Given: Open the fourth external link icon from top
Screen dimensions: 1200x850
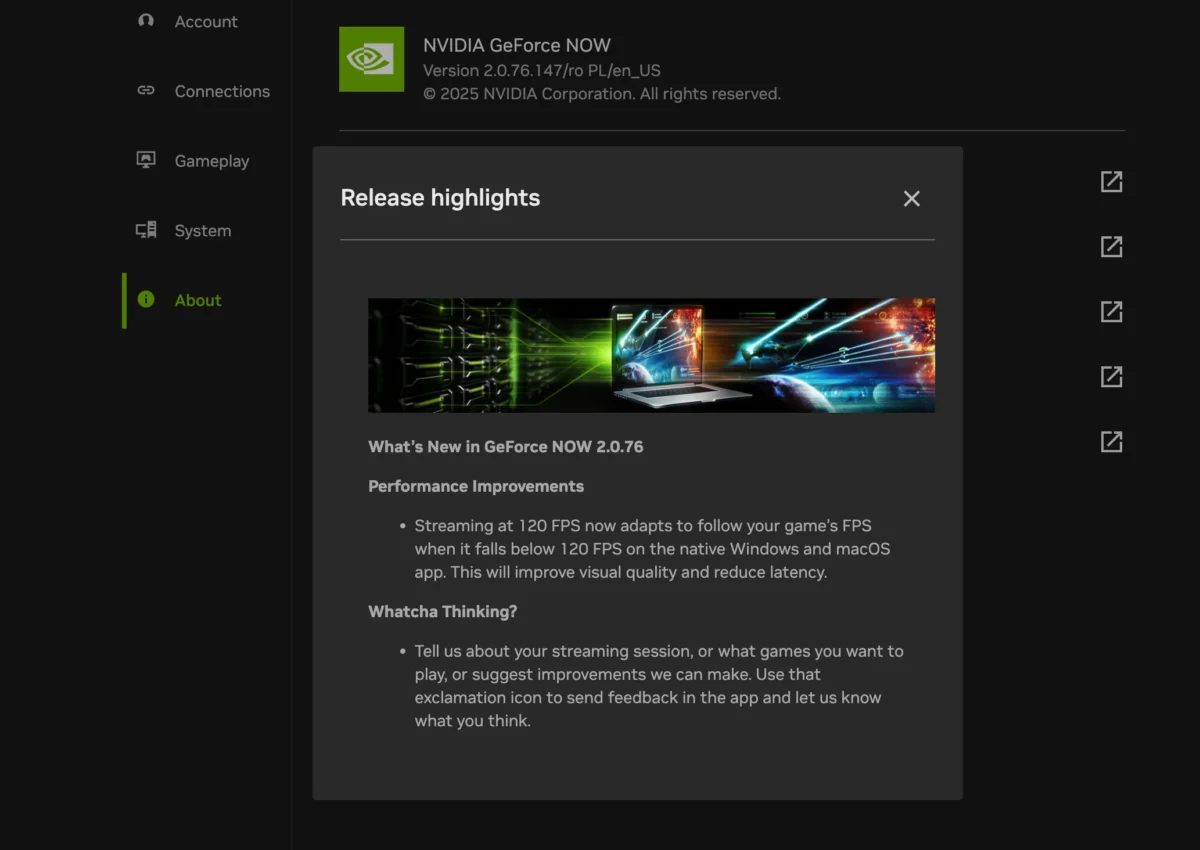Looking at the screenshot, I should [1111, 376].
